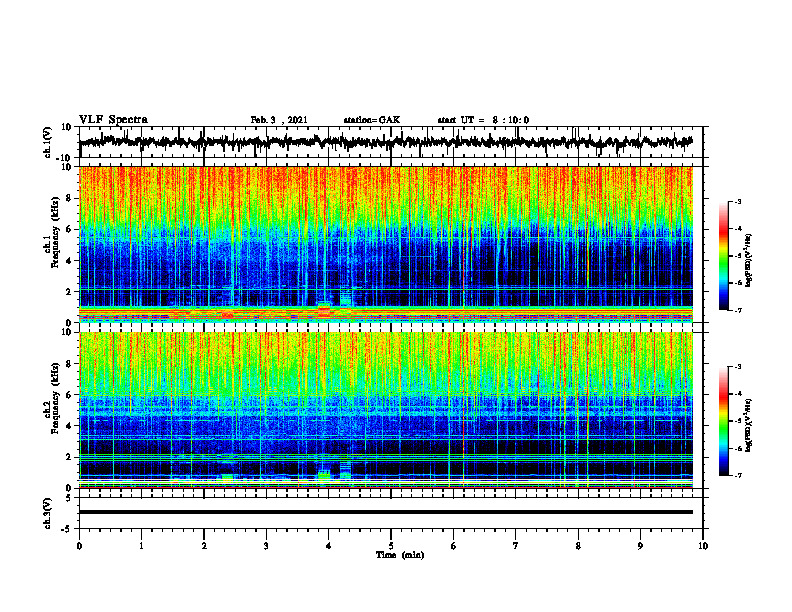Image resolution: width=792 pixels, height=612 pixels.
Task: Click the flat ch.3 voltage trace line
Action: click(x=386, y=512)
